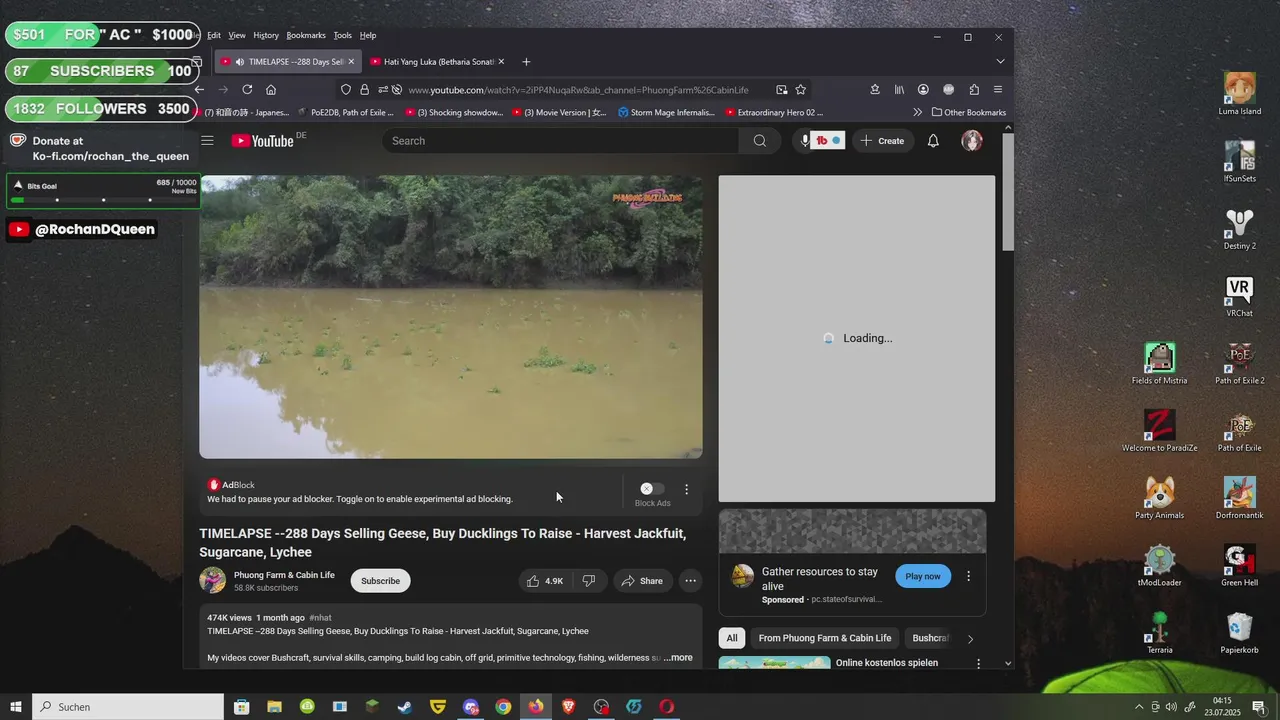The image size is (1280, 720).
Task: Dislike the video with thumbs down
Action: click(589, 581)
